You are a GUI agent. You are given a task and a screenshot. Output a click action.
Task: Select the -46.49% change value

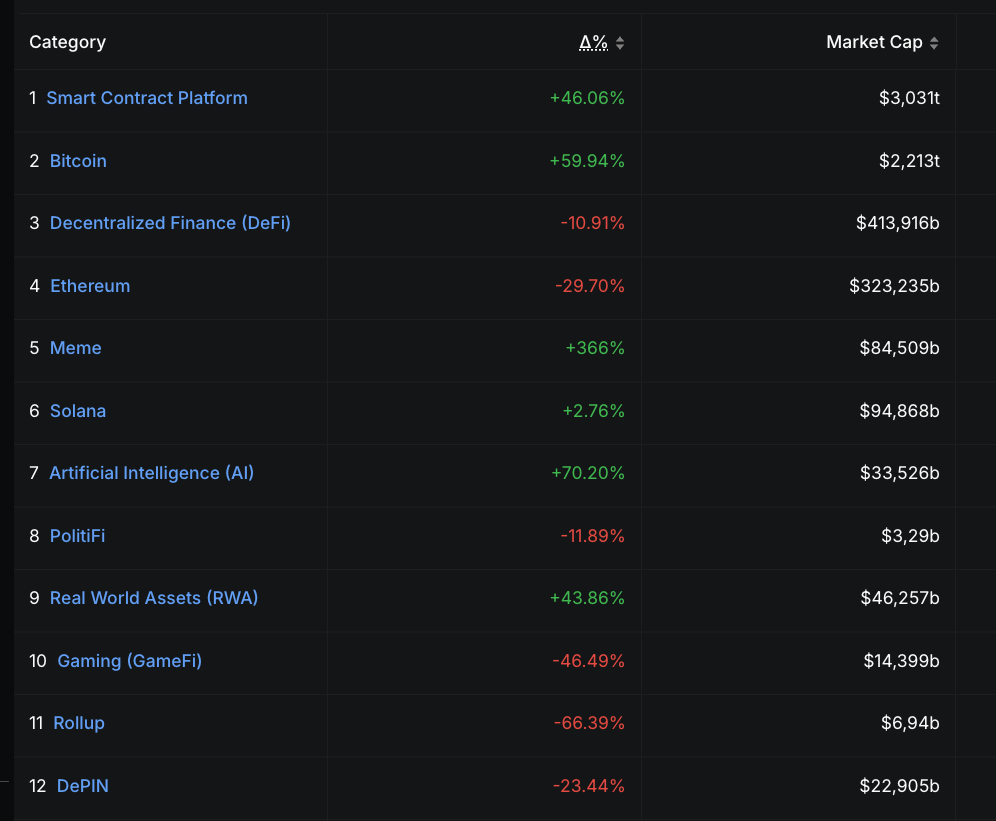coord(589,661)
